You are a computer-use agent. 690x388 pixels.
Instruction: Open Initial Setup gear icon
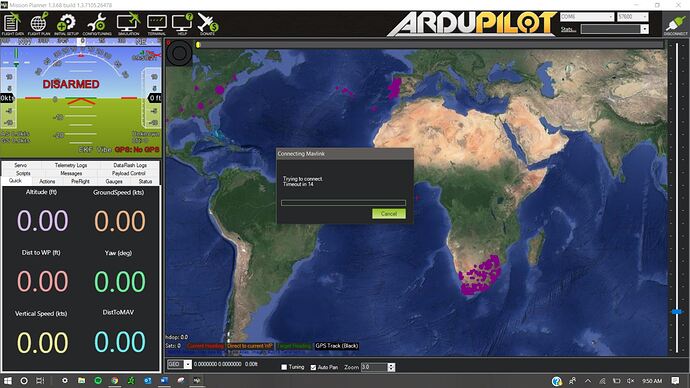[x=66, y=24]
